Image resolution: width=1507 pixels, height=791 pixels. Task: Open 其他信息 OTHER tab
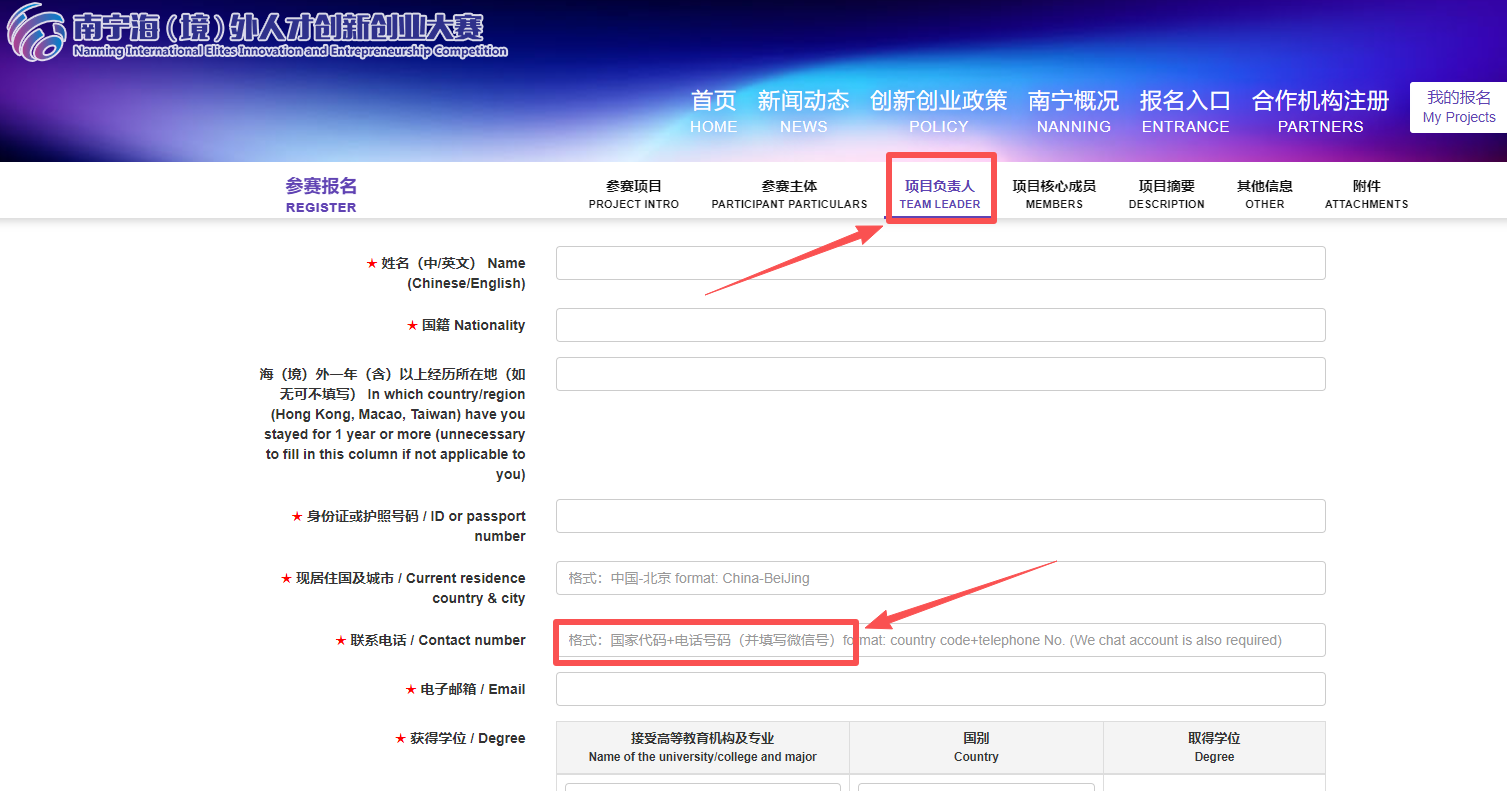[1264, 194]
